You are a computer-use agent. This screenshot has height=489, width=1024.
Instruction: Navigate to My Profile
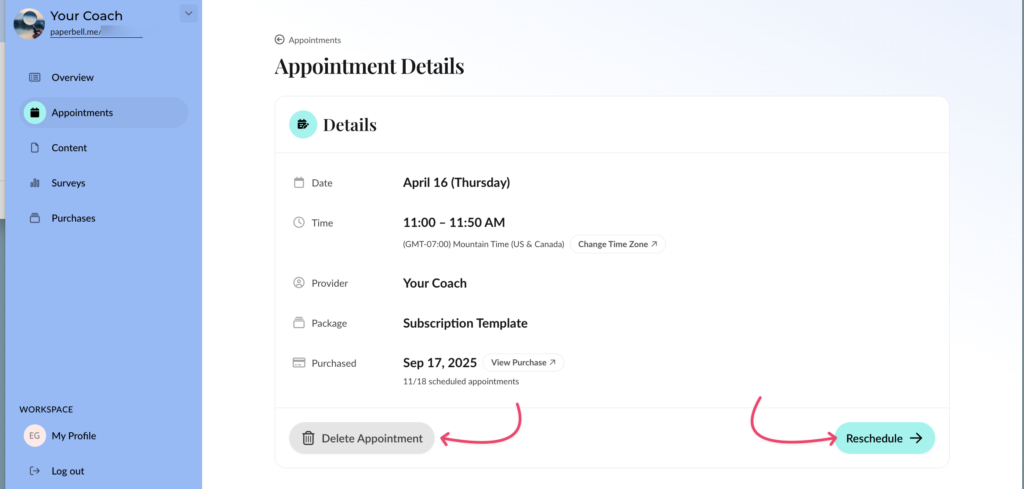[74, 436]
